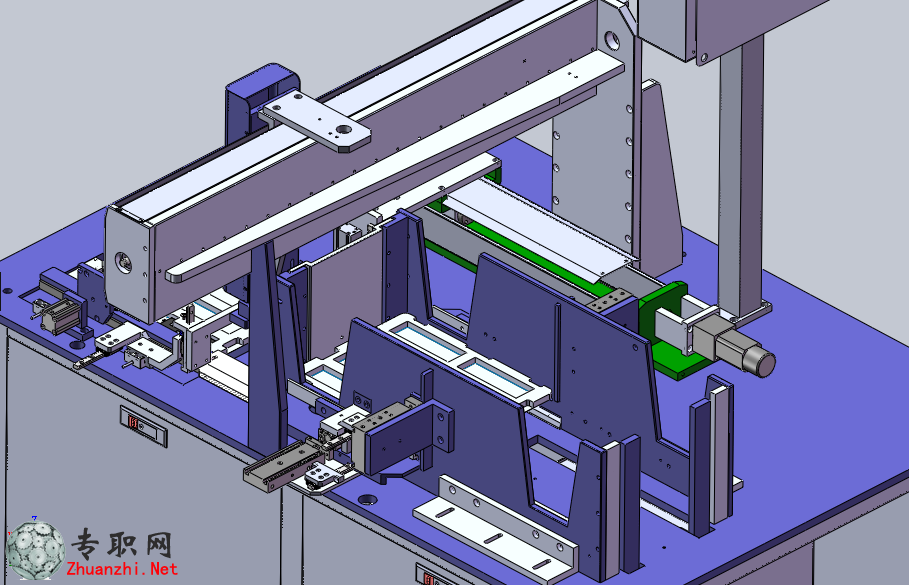The width and height of the screenshot is (909, 585).
Task: Pick the red rocker switch on left cabinet
Action: (x=133, y=423)
